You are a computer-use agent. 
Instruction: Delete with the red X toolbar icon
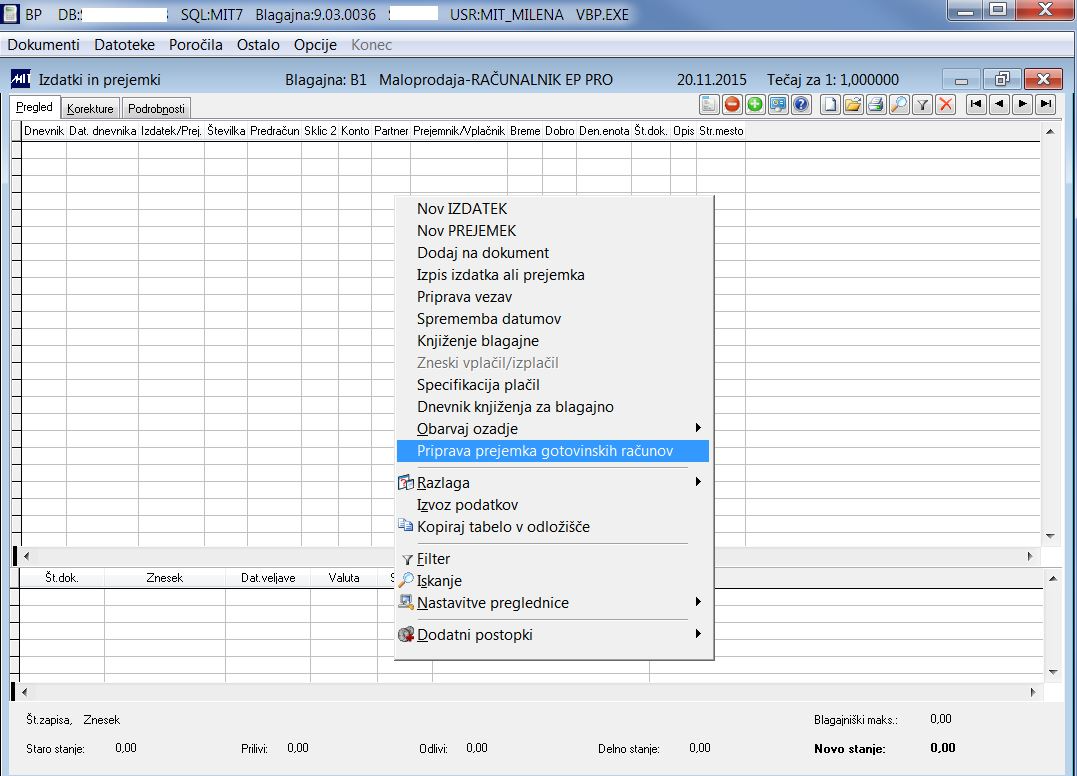[946, 104]
